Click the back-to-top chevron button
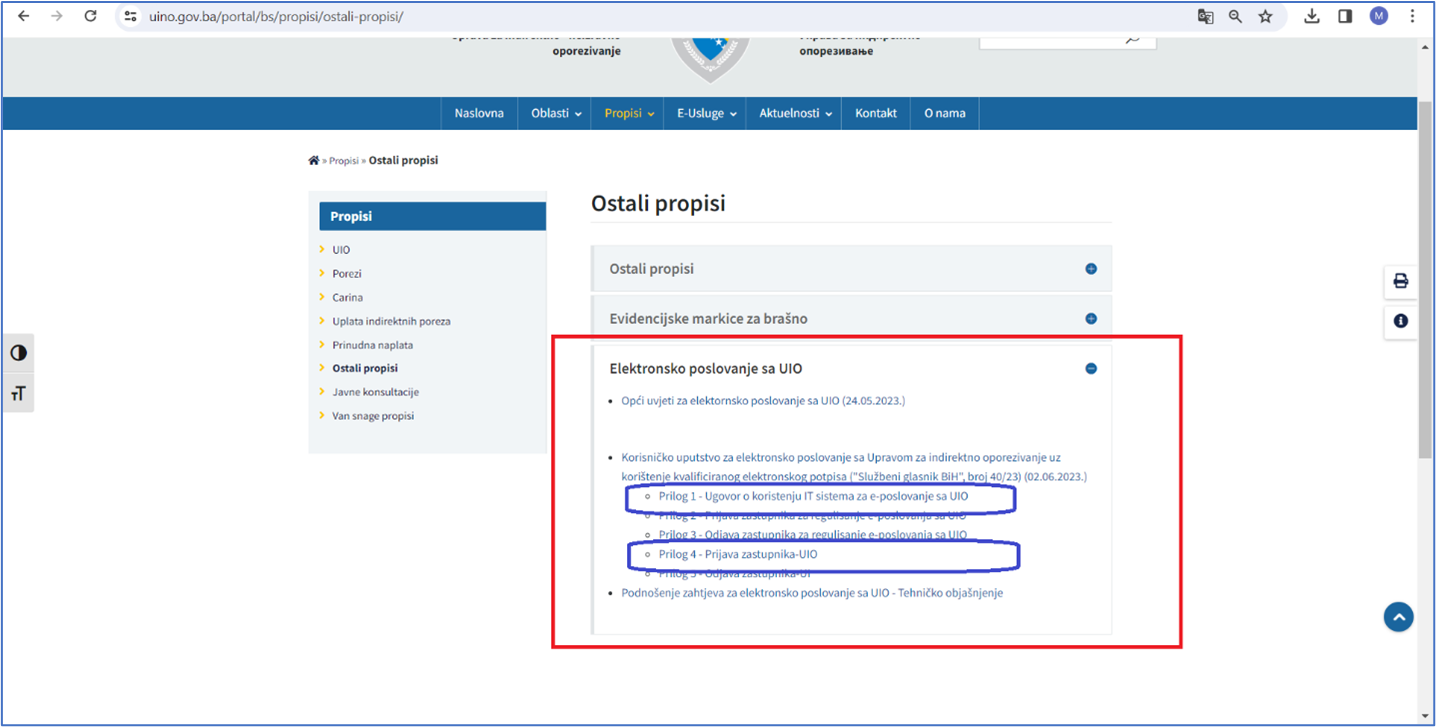The width and height of the screenshot is (1436, 727). (x=1397, y=617)
